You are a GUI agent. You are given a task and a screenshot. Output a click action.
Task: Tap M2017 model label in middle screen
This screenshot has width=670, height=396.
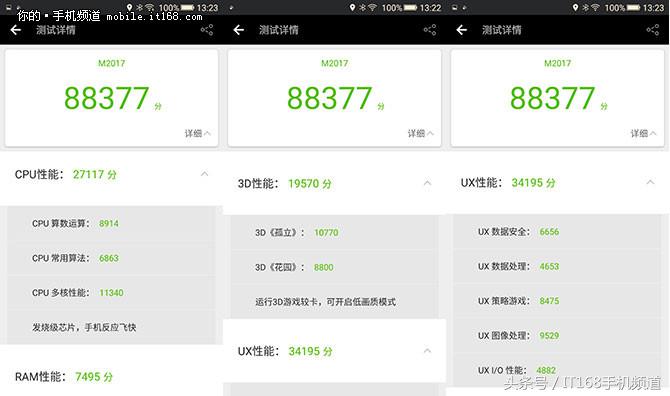click(335, 63)
